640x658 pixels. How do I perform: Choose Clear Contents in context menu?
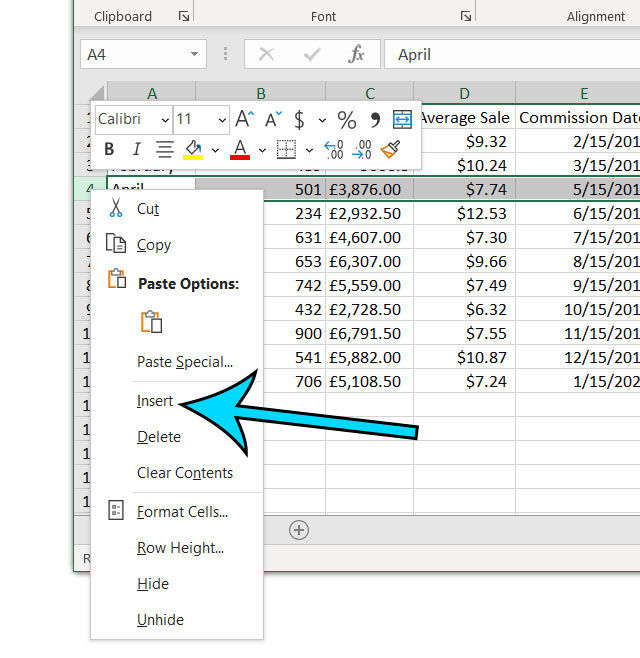tap(177, 473)
